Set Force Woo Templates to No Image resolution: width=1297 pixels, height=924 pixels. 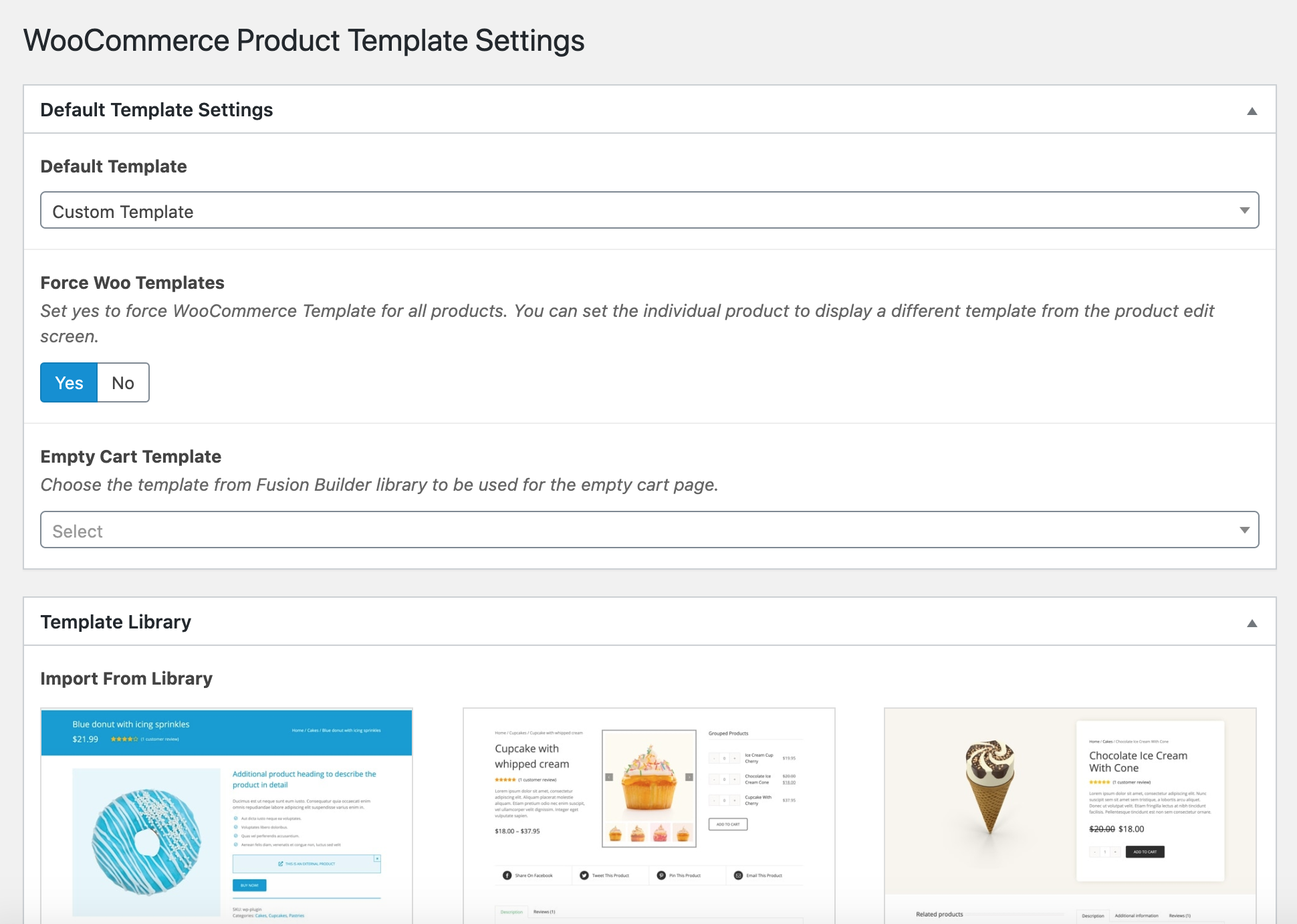[123, 382]
